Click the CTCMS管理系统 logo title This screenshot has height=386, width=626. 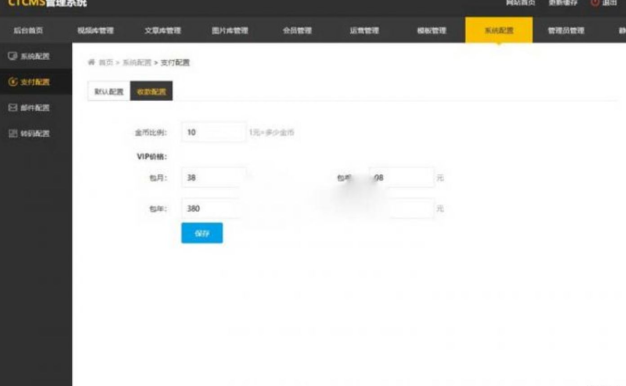pyautogui.click(x=47, y=3)
